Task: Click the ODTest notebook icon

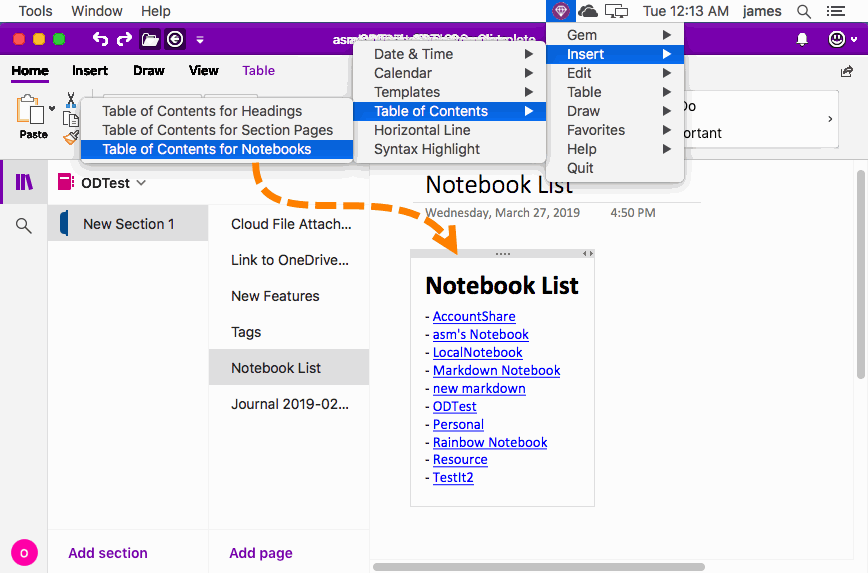Action: pos(66,182)
